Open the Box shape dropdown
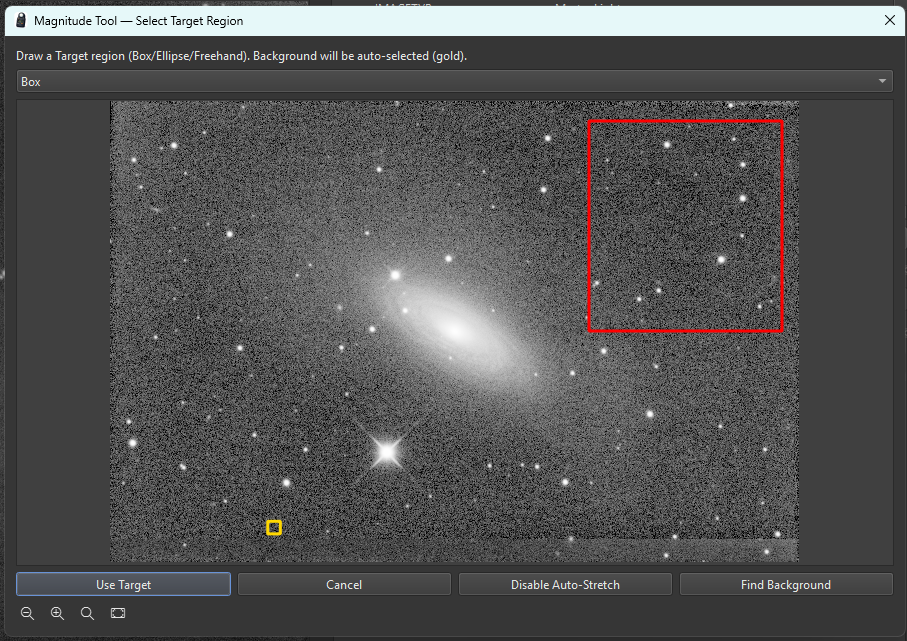 pyautogui.click(x=454, y=82)
